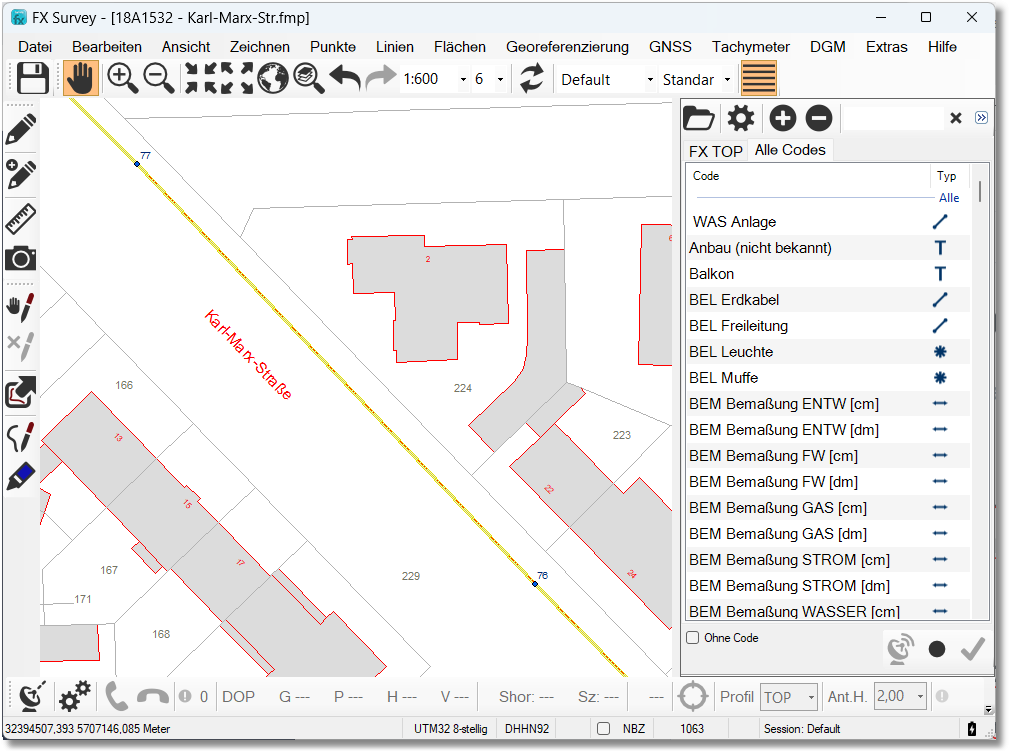1010x754 pixels.
Task: Click the Save floppy disk icon
Action: (33, 79)
